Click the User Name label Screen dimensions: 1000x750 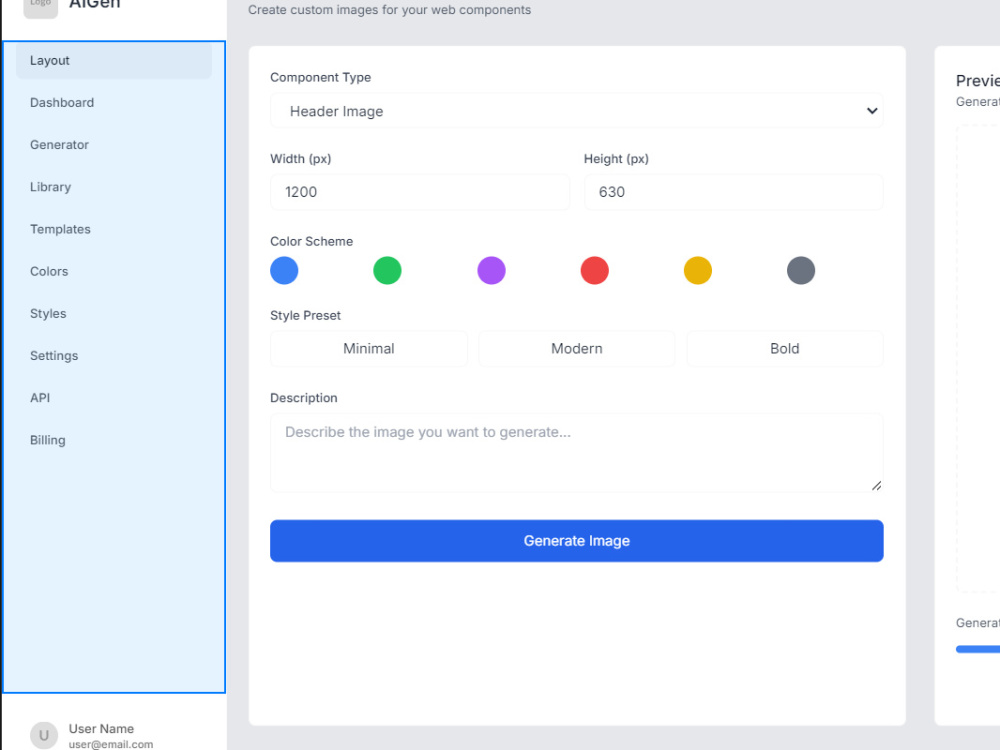[101, 728]
